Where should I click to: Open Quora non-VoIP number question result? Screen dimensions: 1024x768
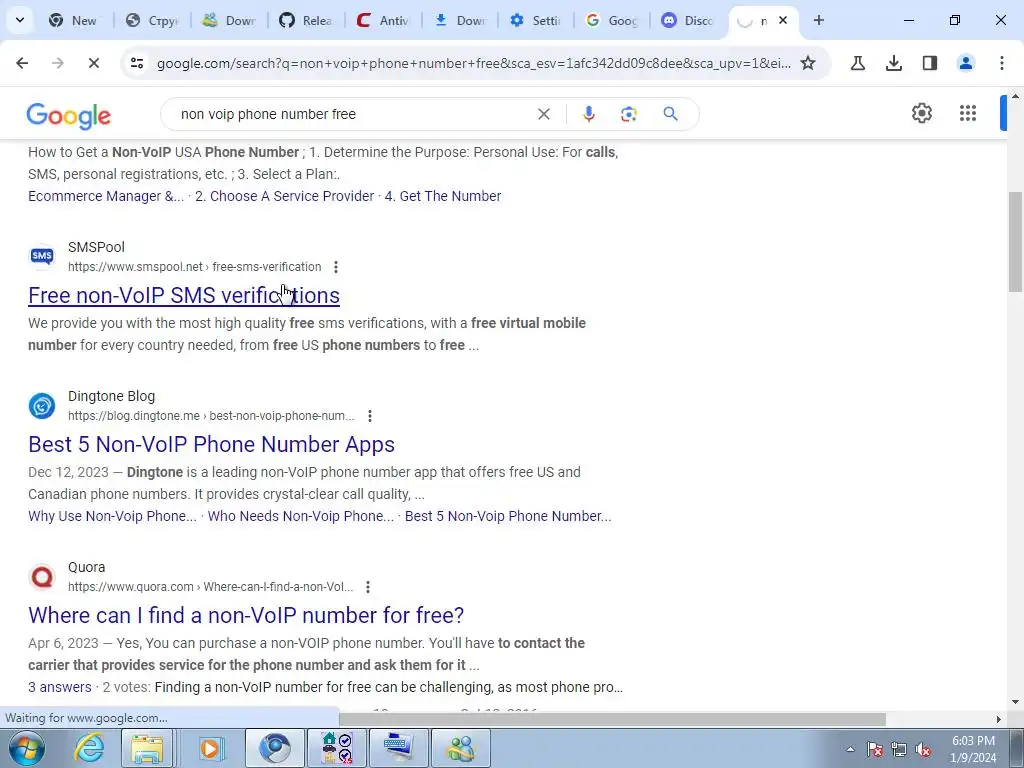coord(246,615)
